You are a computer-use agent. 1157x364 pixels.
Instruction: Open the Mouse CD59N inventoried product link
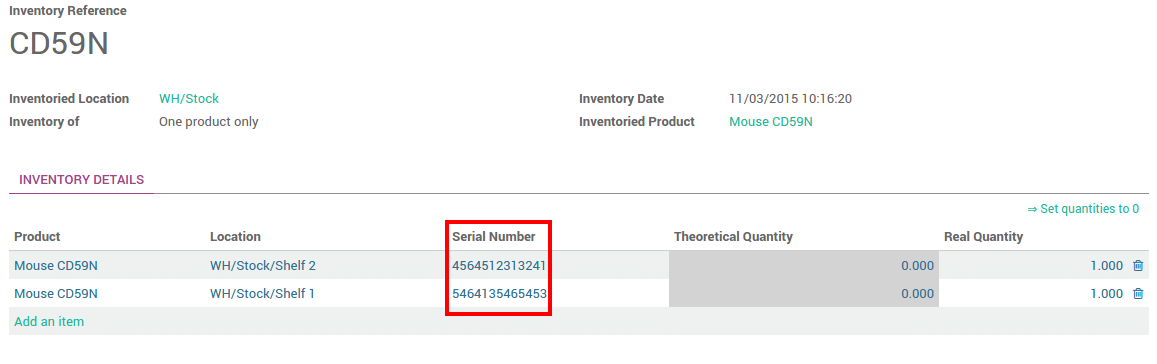pos(770,121)
